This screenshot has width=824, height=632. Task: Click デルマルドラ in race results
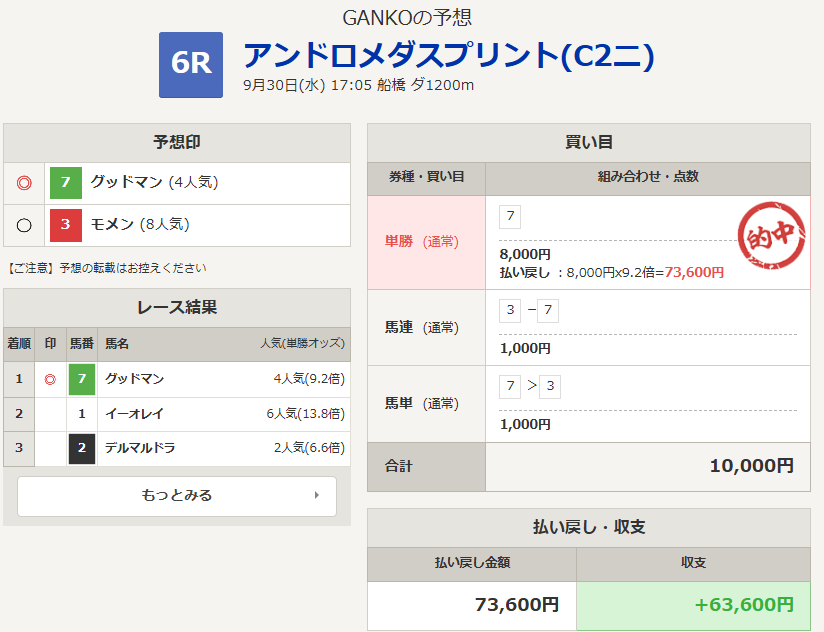coord(140,448)
